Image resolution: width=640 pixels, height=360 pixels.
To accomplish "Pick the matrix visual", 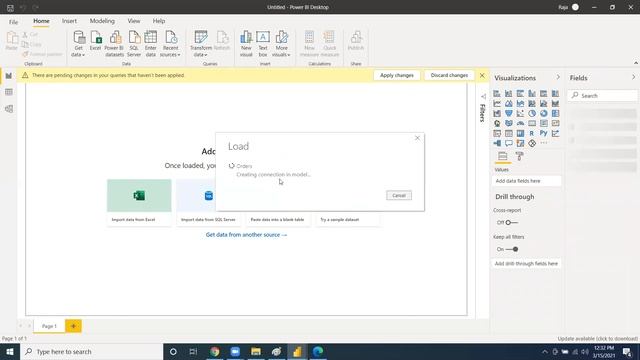I will (x=520, y=133).
